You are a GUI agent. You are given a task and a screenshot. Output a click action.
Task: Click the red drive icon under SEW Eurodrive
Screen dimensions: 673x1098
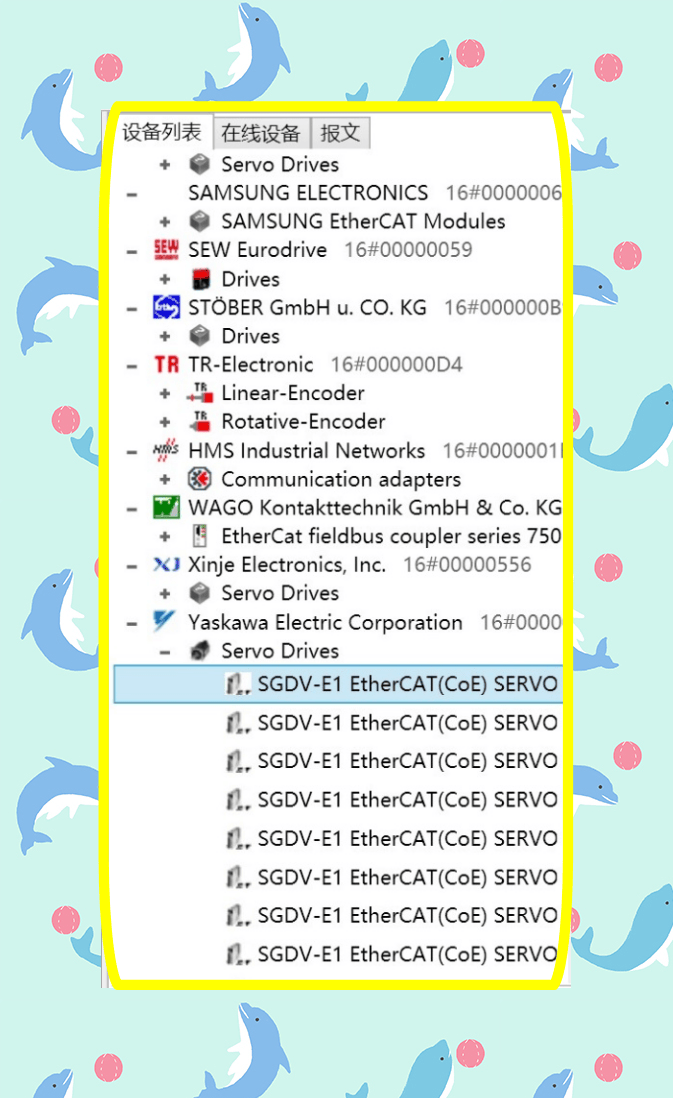201,279
